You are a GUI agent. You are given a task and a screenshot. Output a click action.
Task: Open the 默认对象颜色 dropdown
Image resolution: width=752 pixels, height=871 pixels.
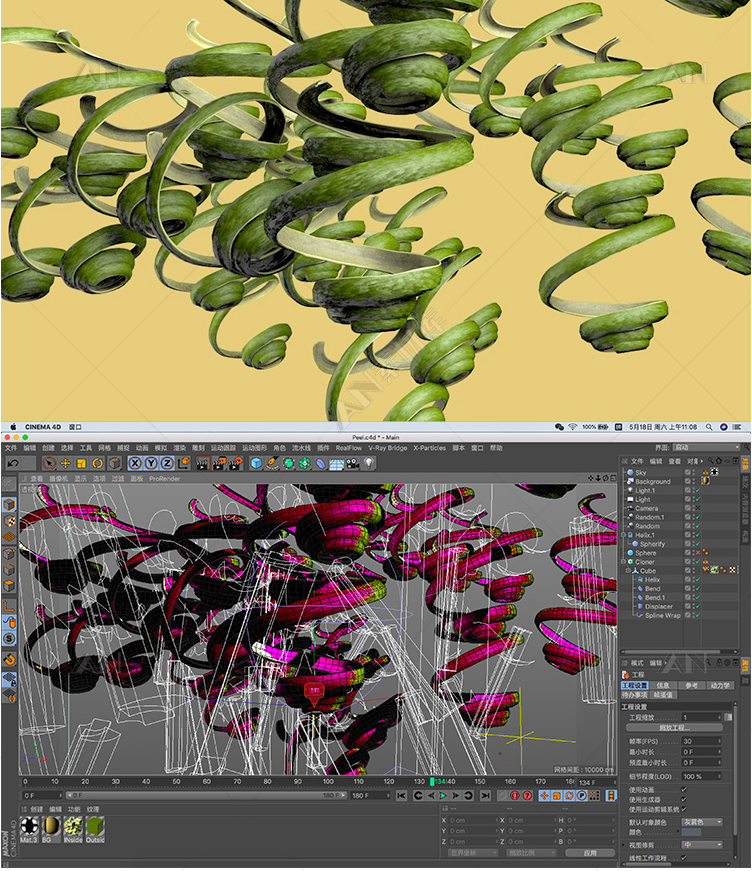tap(702, 822)
